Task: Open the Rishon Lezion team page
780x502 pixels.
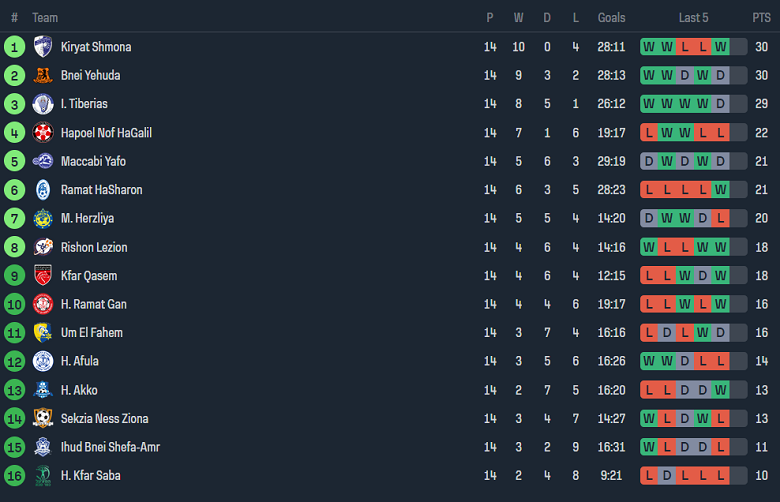Action: tap(94, 247)
